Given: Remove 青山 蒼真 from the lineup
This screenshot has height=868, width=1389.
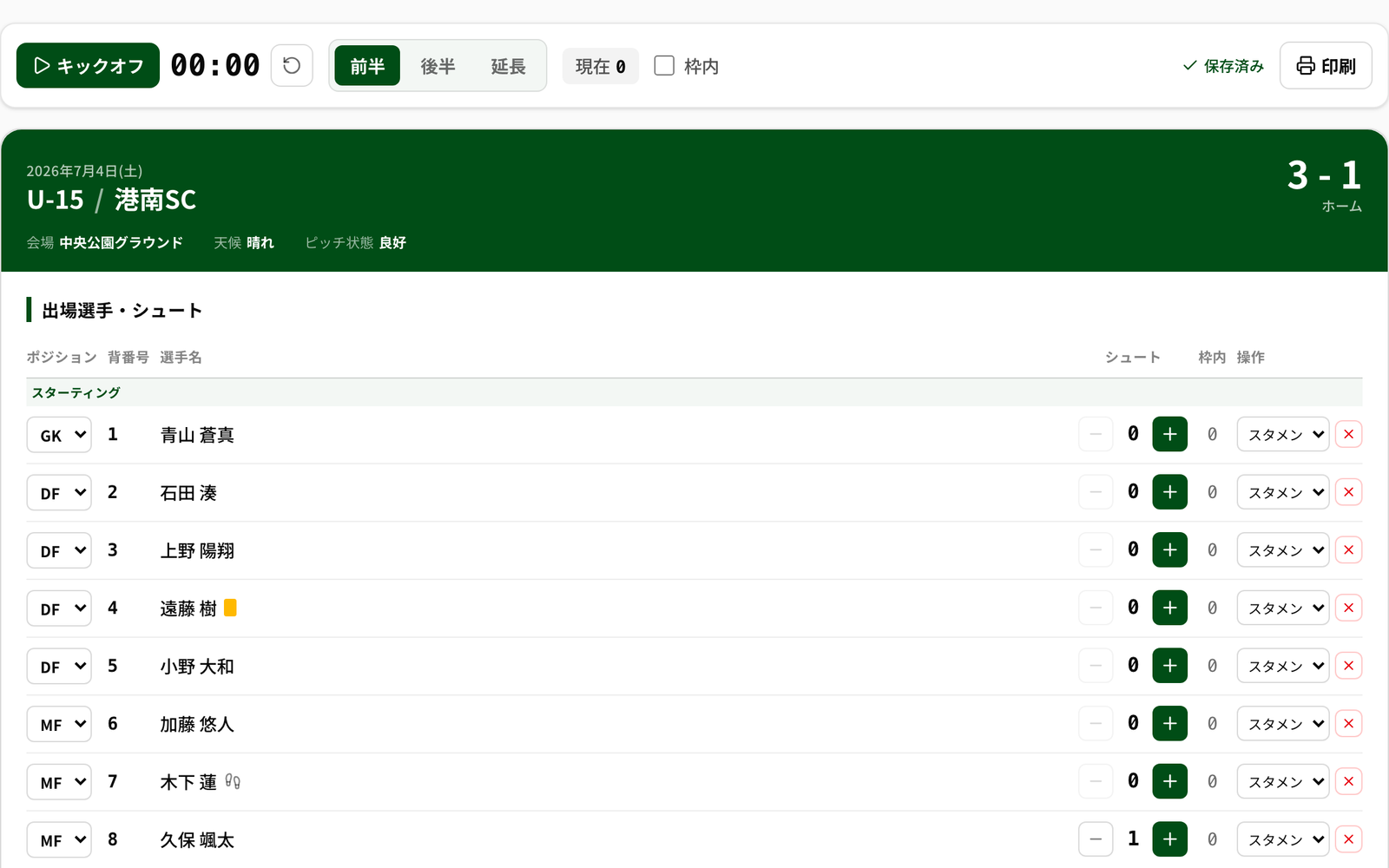Looking at the screenshot, I should click(1348, 434).
